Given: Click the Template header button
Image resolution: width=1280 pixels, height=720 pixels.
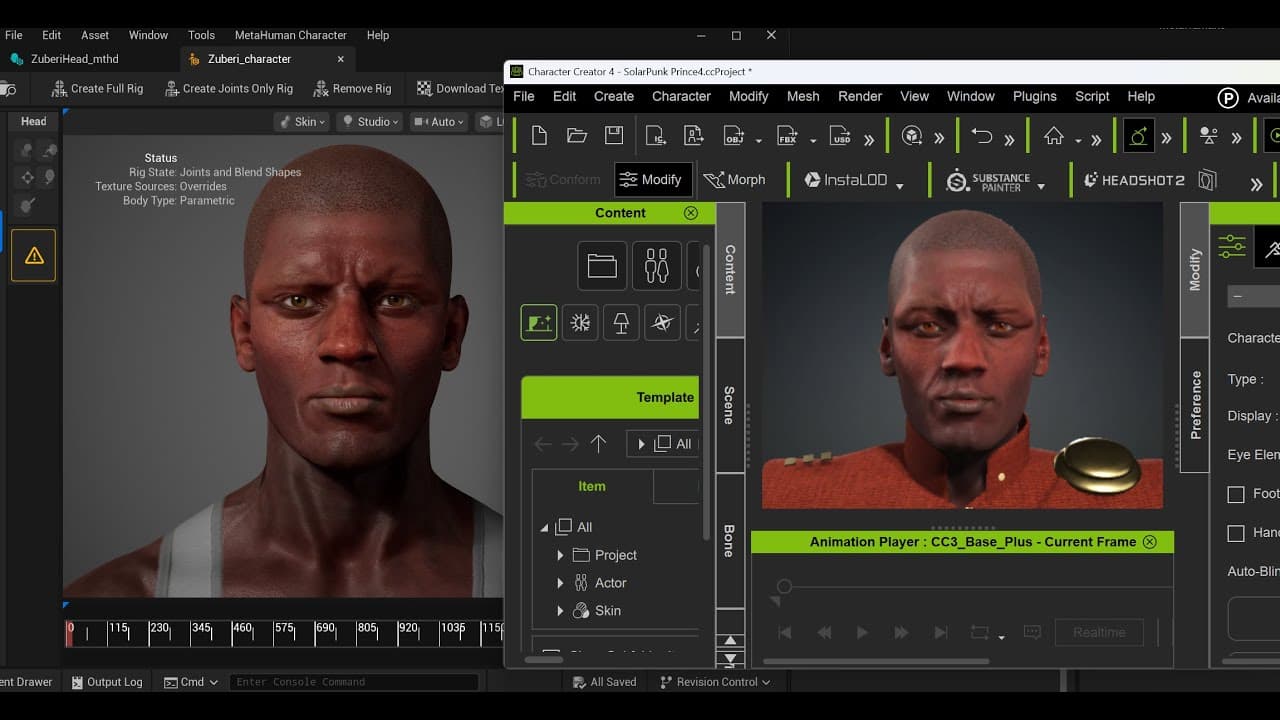Looking at the screenshot, I should click(610, 397).
